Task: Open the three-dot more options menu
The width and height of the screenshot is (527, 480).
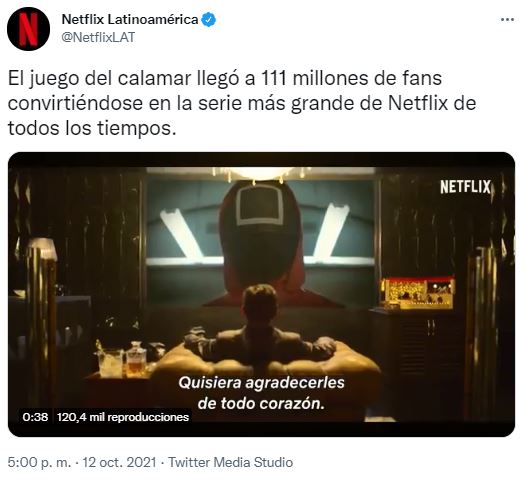Action: tap(507, 20)
